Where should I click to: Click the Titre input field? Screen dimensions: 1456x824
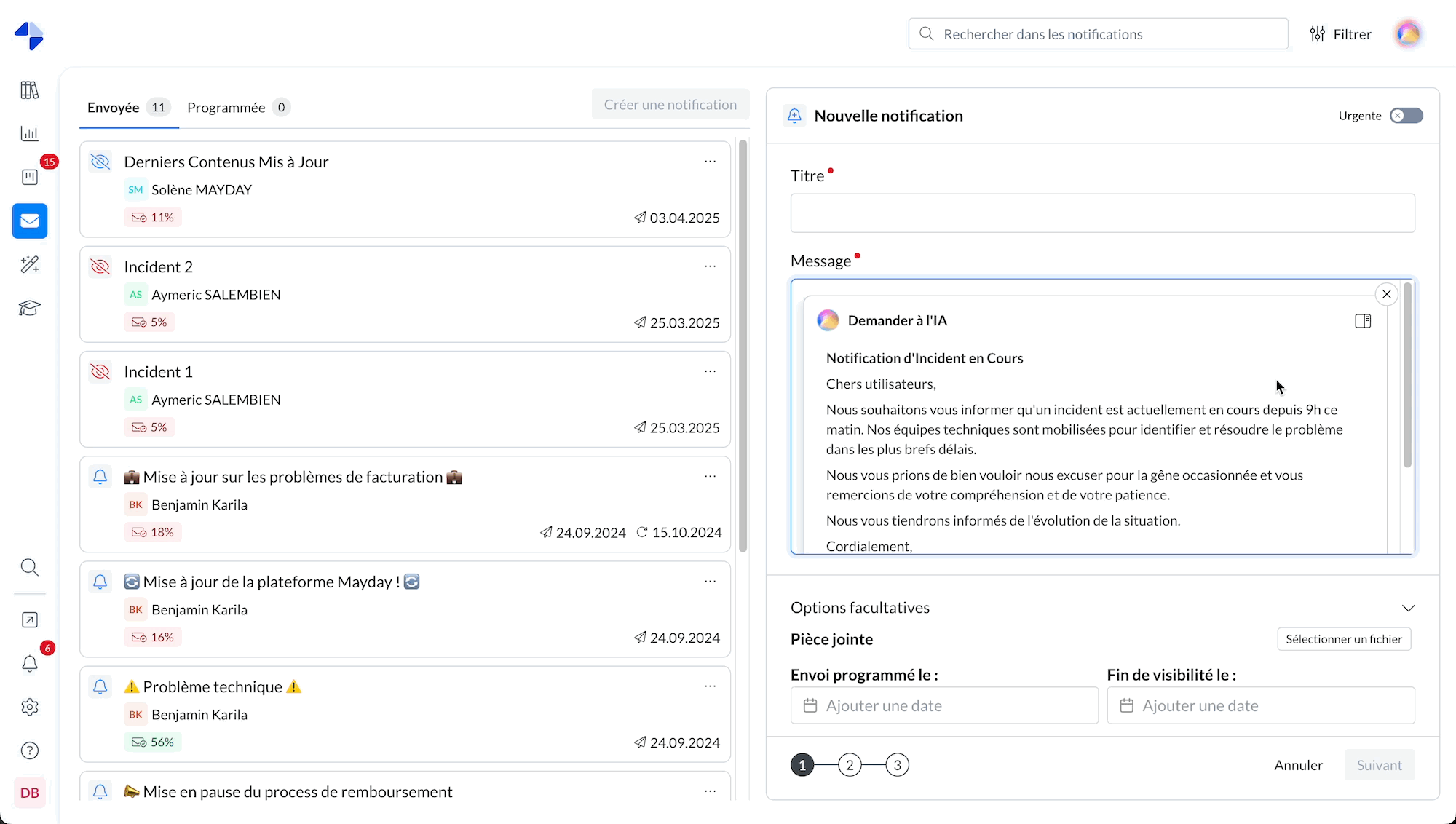pyautogui.click(x=1102, y=213)
